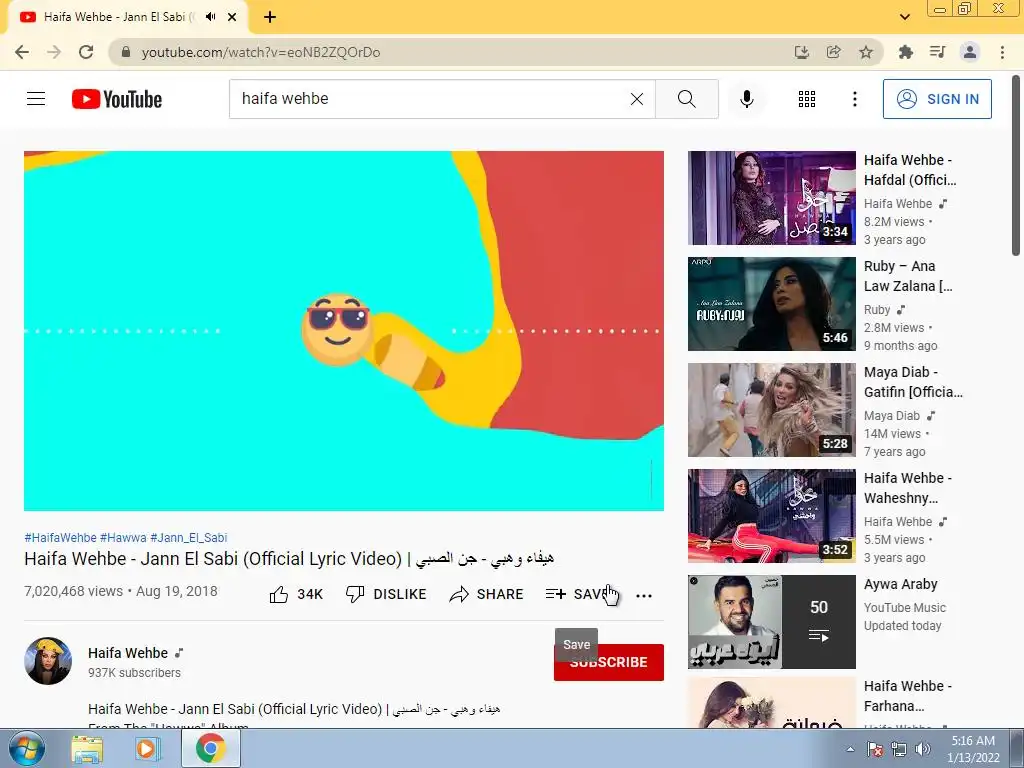Dislike the video

click(386, 594)
